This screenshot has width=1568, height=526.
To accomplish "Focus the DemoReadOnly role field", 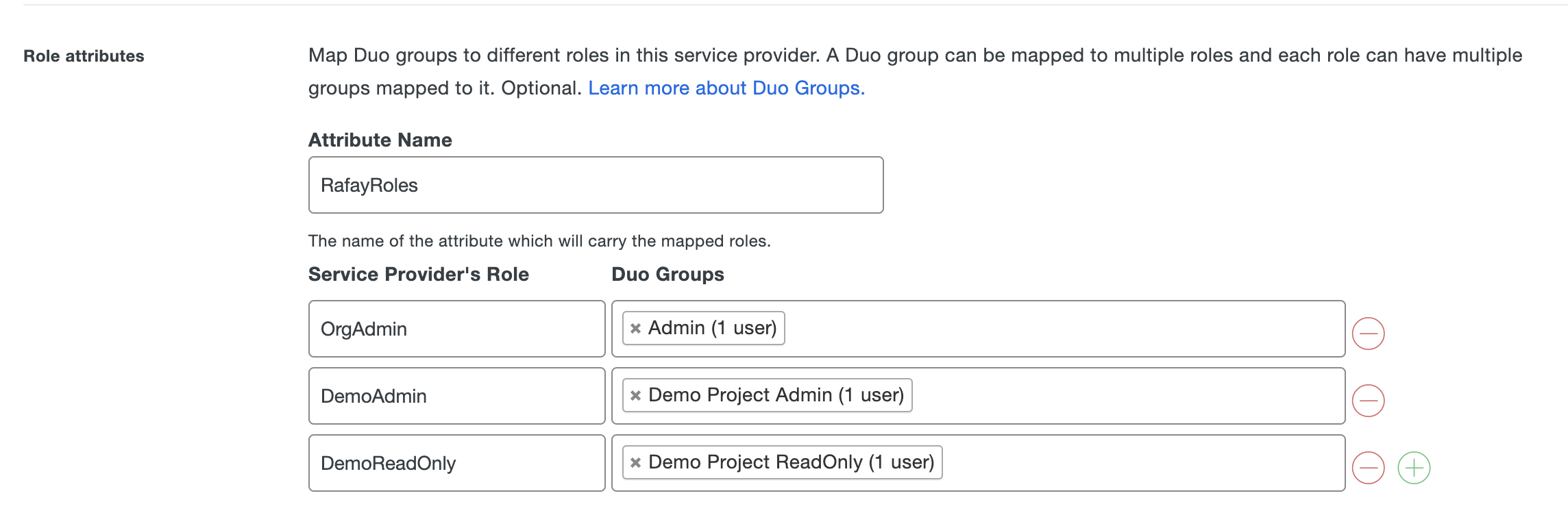I will point(457,463).
